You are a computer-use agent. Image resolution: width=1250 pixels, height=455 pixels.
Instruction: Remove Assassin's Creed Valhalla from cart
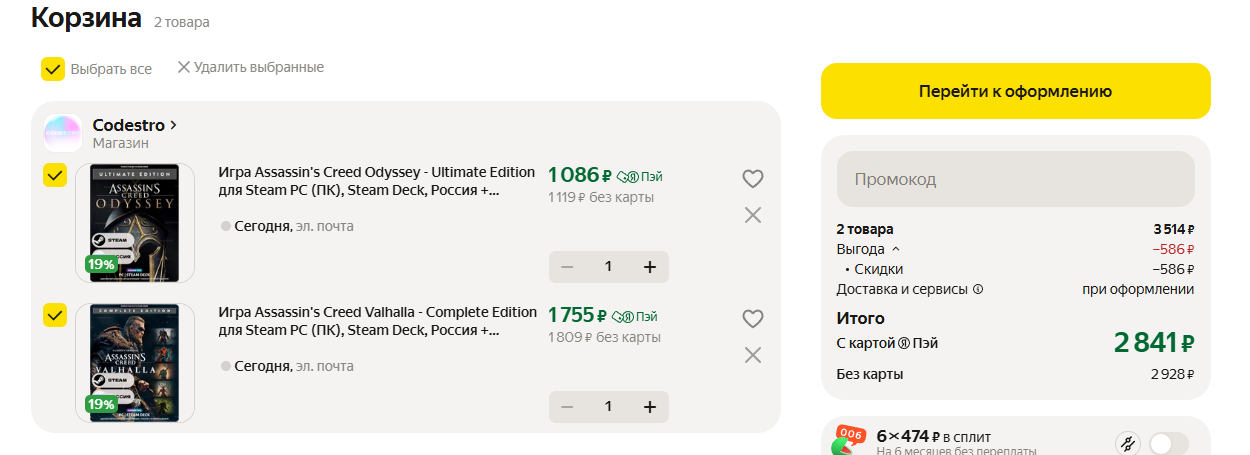point(753,355)
